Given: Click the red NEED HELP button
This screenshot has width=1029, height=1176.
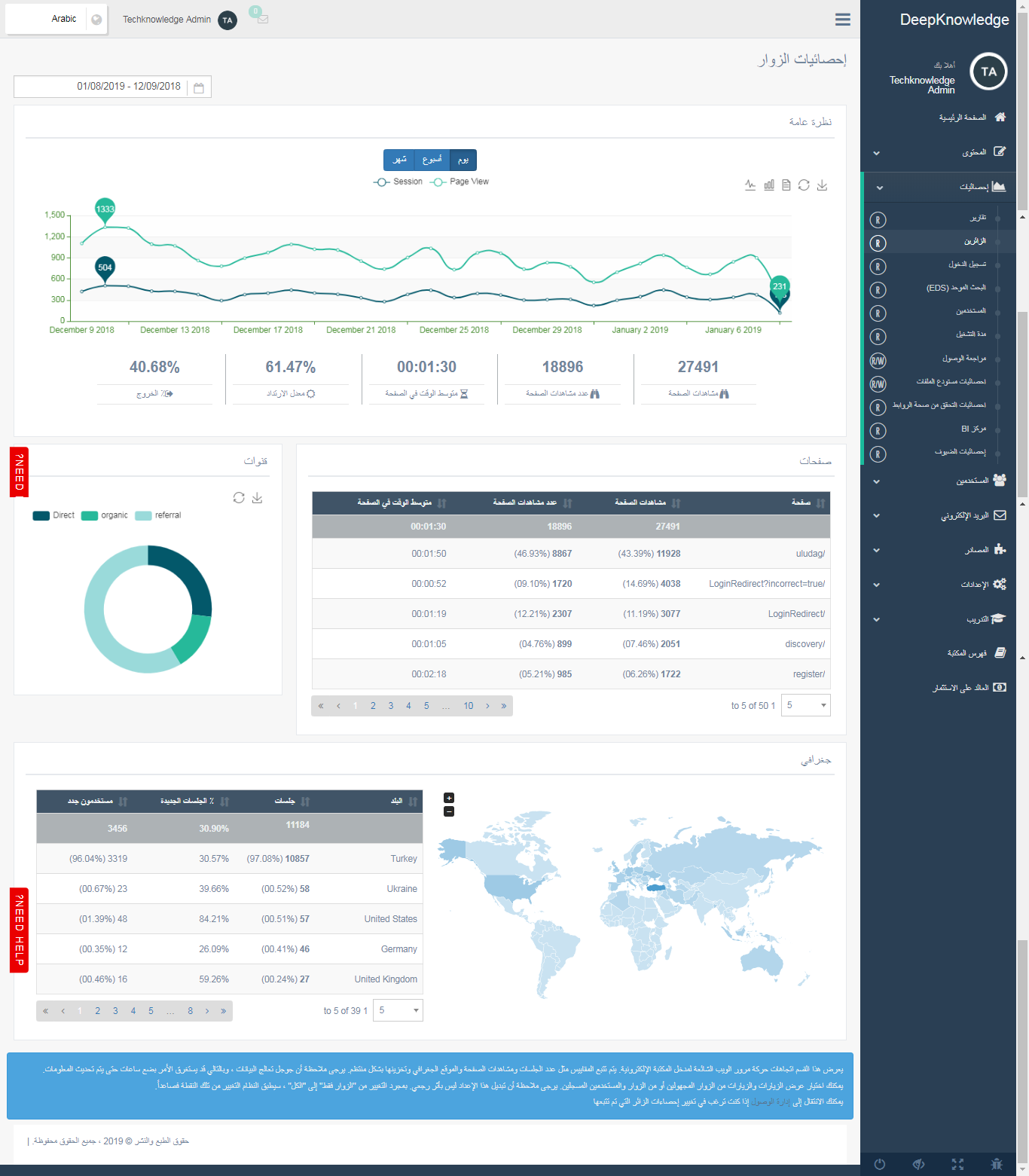Looking at the screenshot, I should (x=19, y=930).
